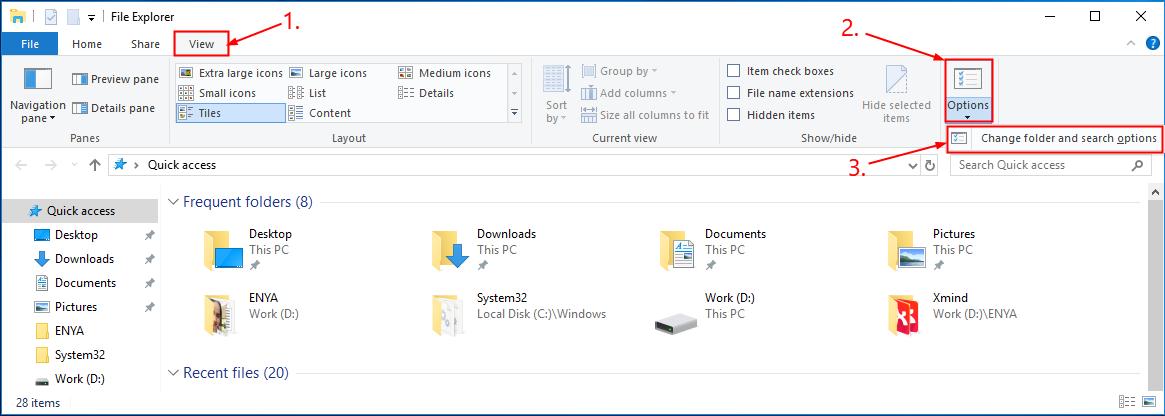Switch to the Share ribbon tab
1165x416 pixels.
[x=145, y=44]
